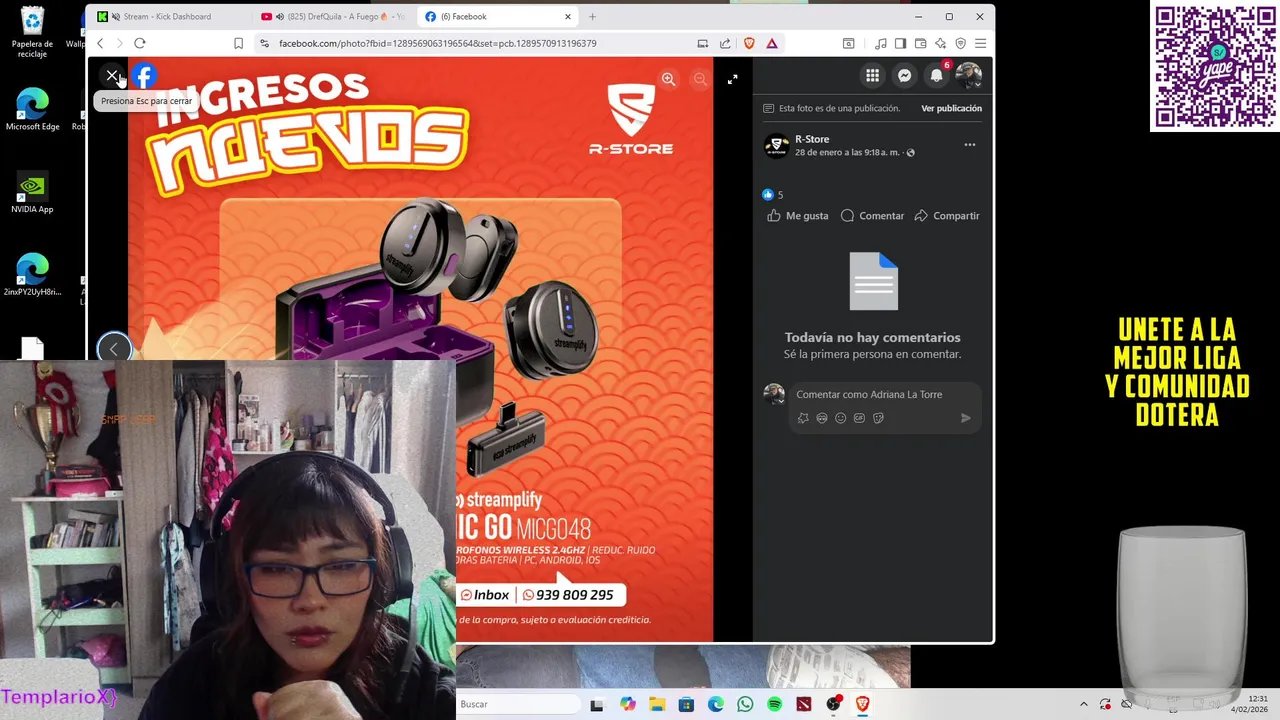1280x720 pixels.
Task: Reload the Facebook page
Action: (140, 43)
